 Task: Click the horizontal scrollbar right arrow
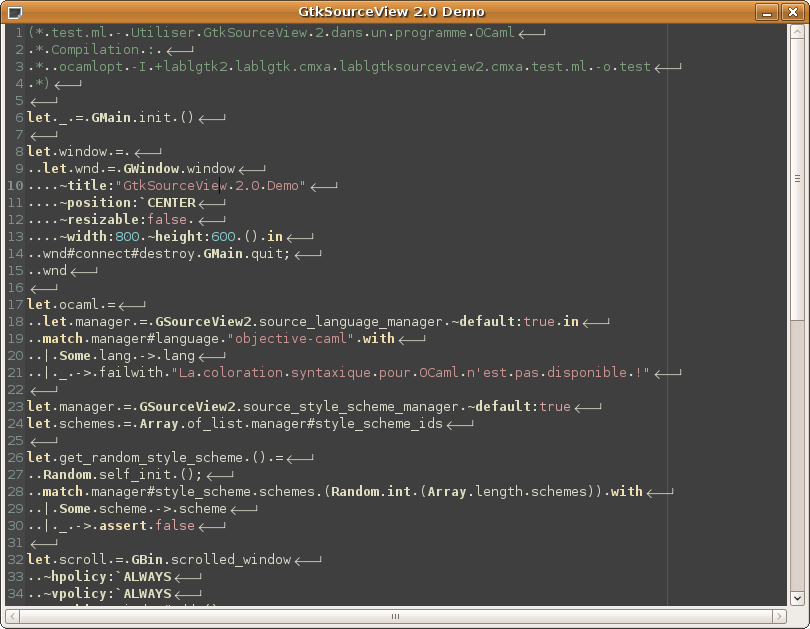coord(780,614)
